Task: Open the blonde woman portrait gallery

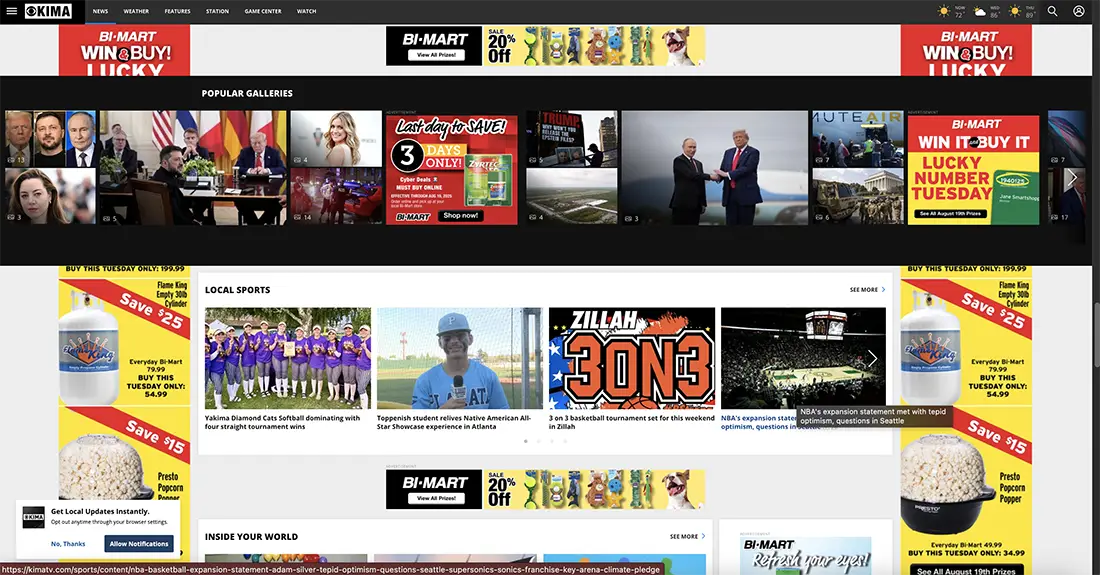Action: (x=336, y=138)
